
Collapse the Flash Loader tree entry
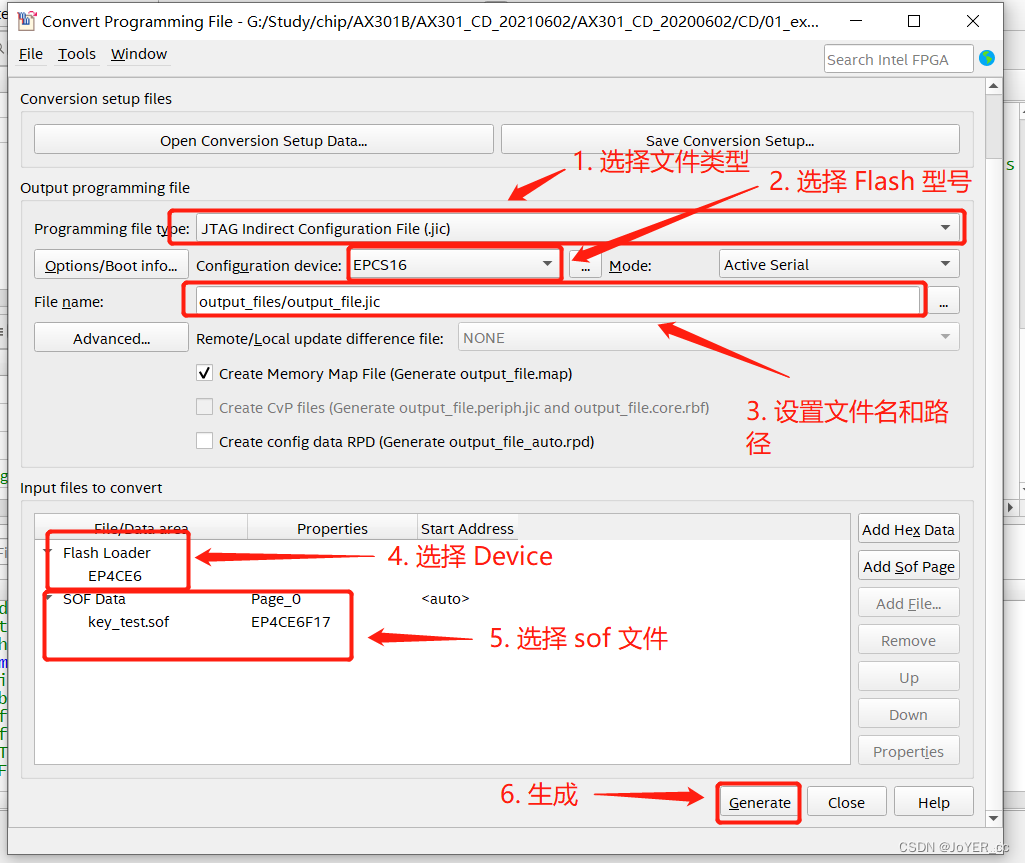click(x=47, y=552)
